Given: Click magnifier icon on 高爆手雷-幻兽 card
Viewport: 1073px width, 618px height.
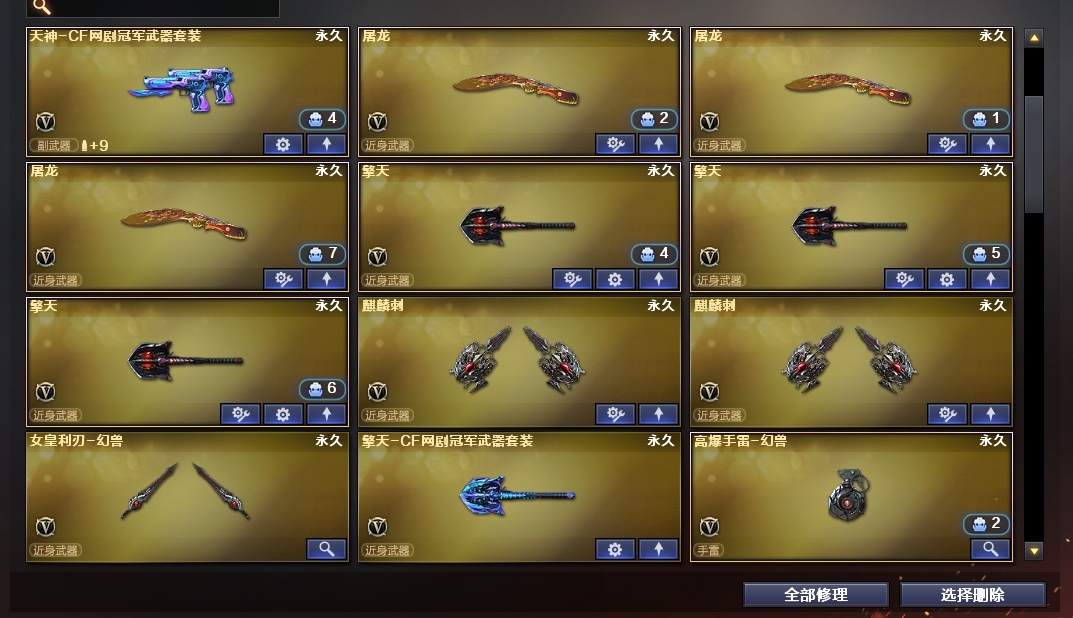Looking at the screenshot, I should 990,549.
